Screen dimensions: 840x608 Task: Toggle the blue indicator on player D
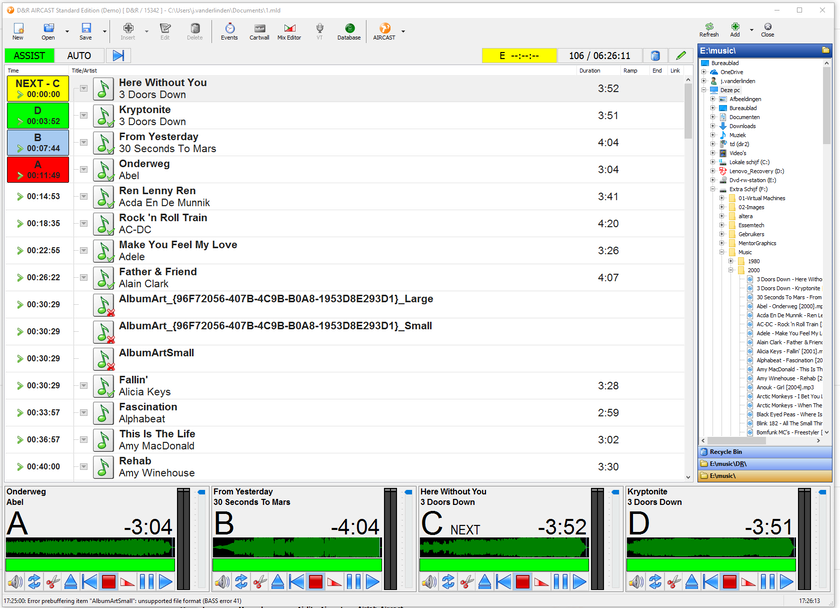click(x=822, y=492)
